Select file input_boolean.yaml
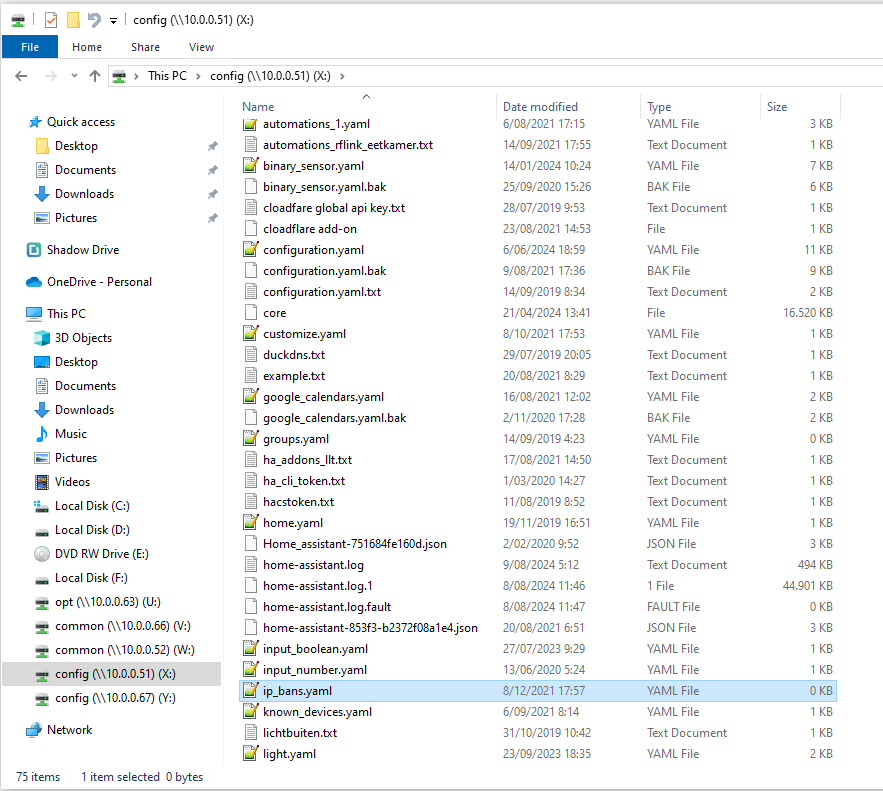The image size is (883, 791). click(x=315, y=649)
